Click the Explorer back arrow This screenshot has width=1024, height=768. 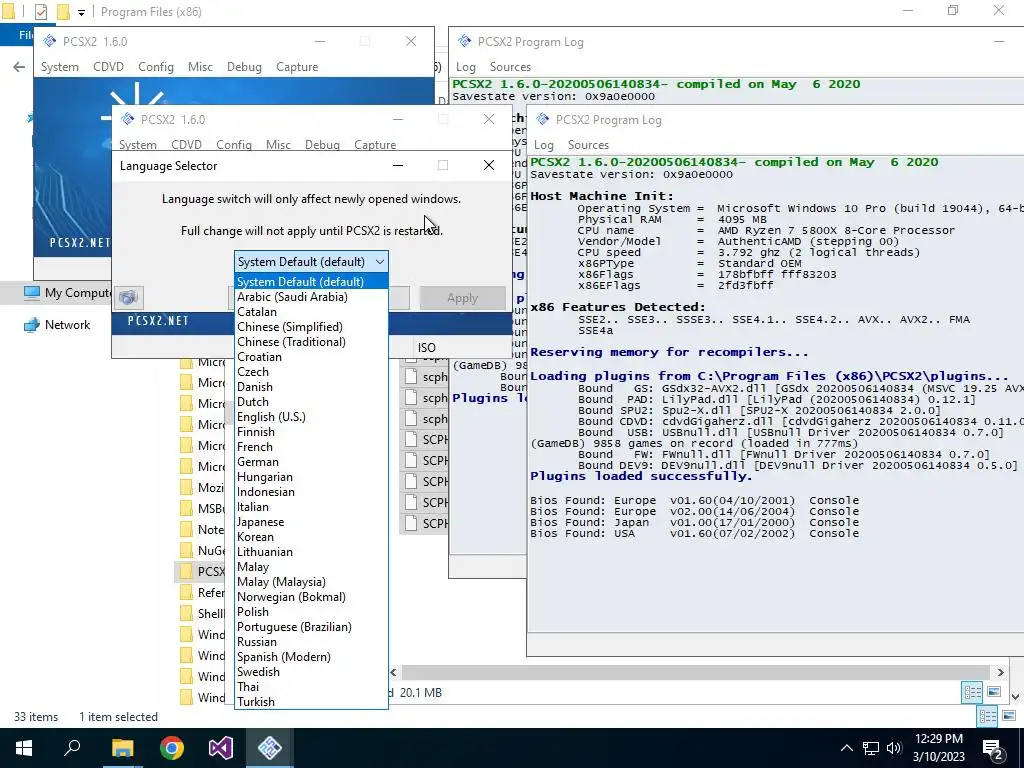[x=20, y=67]
